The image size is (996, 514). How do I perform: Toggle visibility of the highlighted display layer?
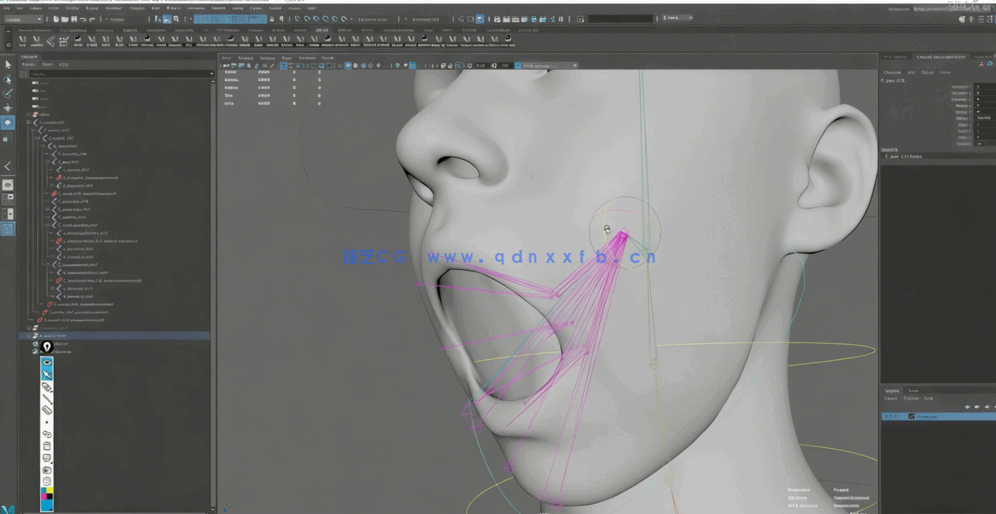click(x=887, y=416)
